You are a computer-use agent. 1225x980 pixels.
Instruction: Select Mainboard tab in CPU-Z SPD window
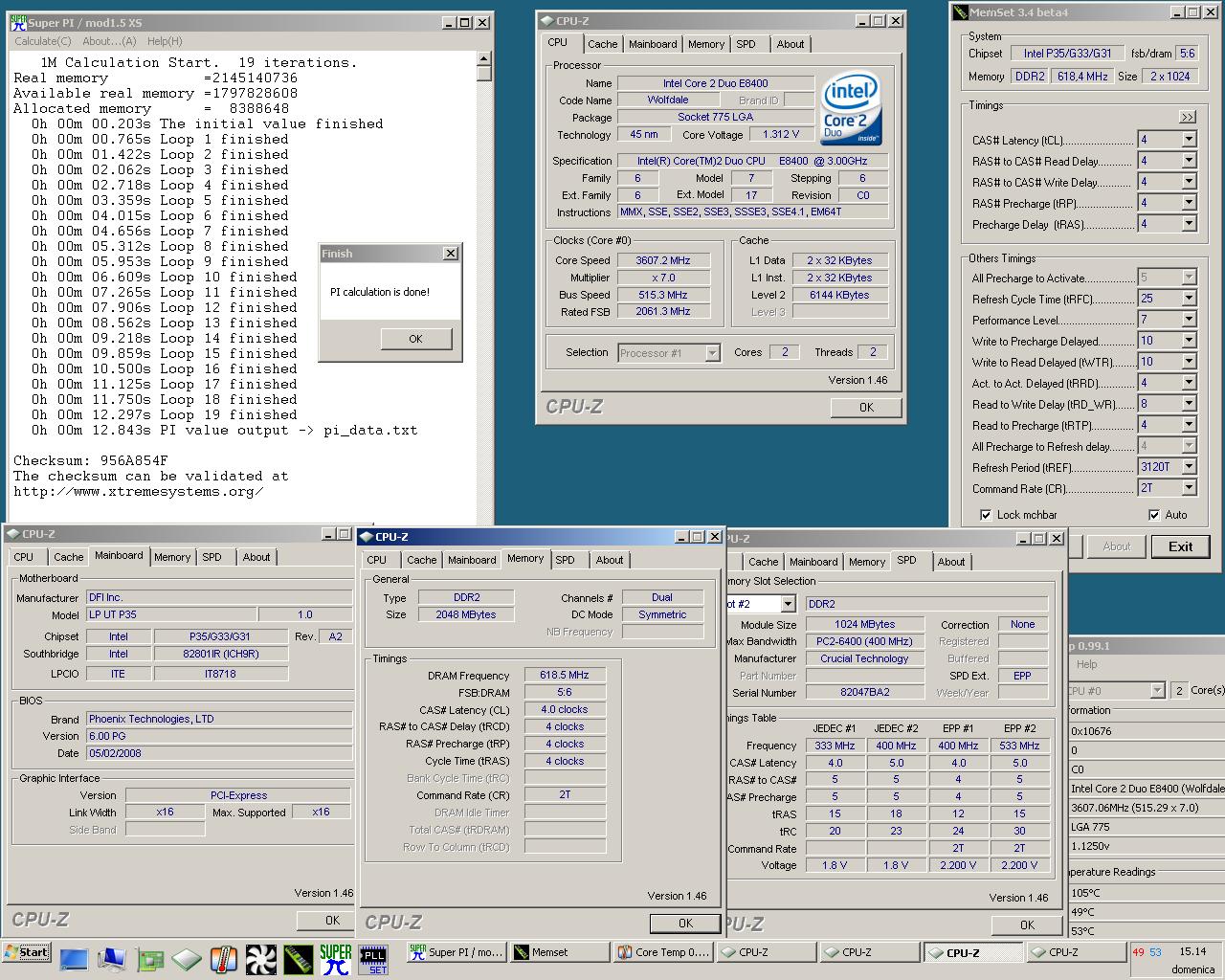coord(813,562)
